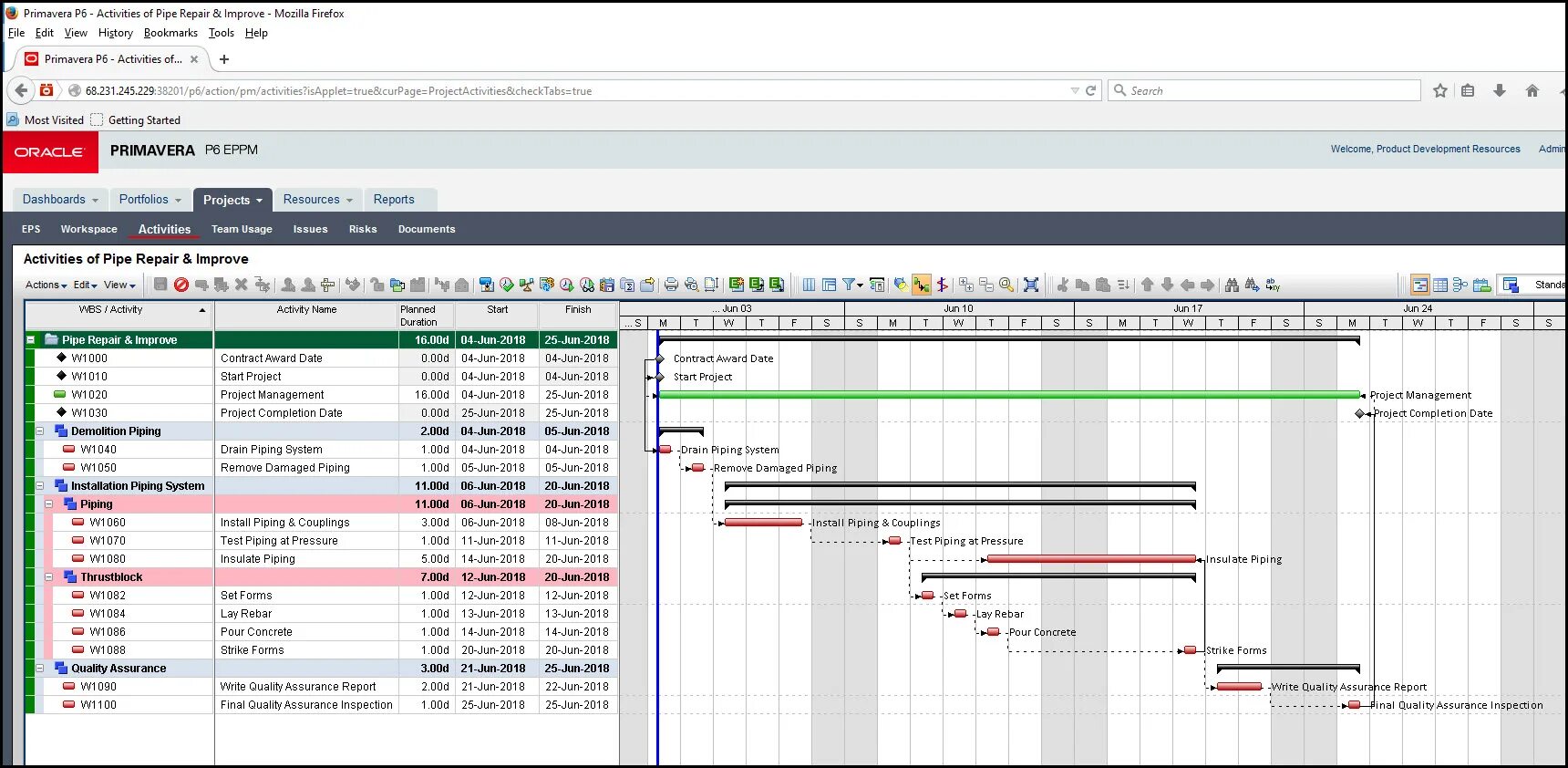Collapse the Pipe Repair & Improve project row

[x=30, y=339]
